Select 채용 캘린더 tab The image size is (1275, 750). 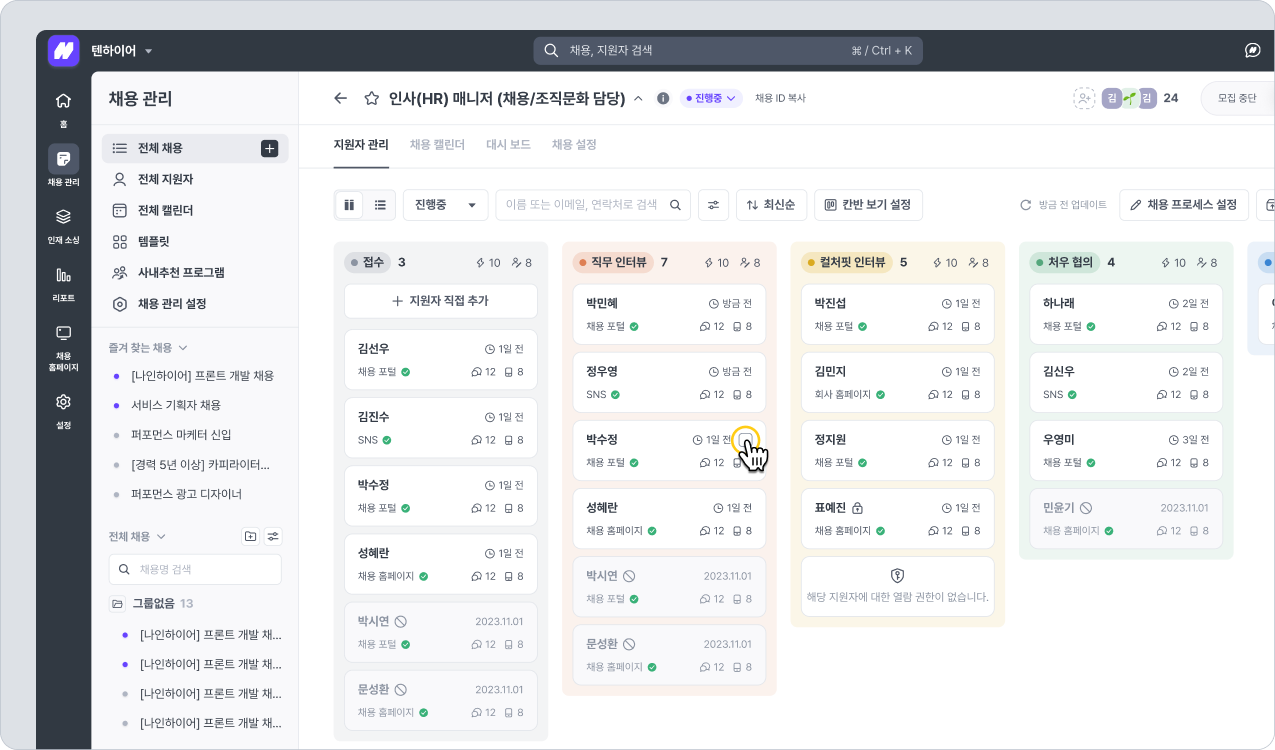coord(437,145)
